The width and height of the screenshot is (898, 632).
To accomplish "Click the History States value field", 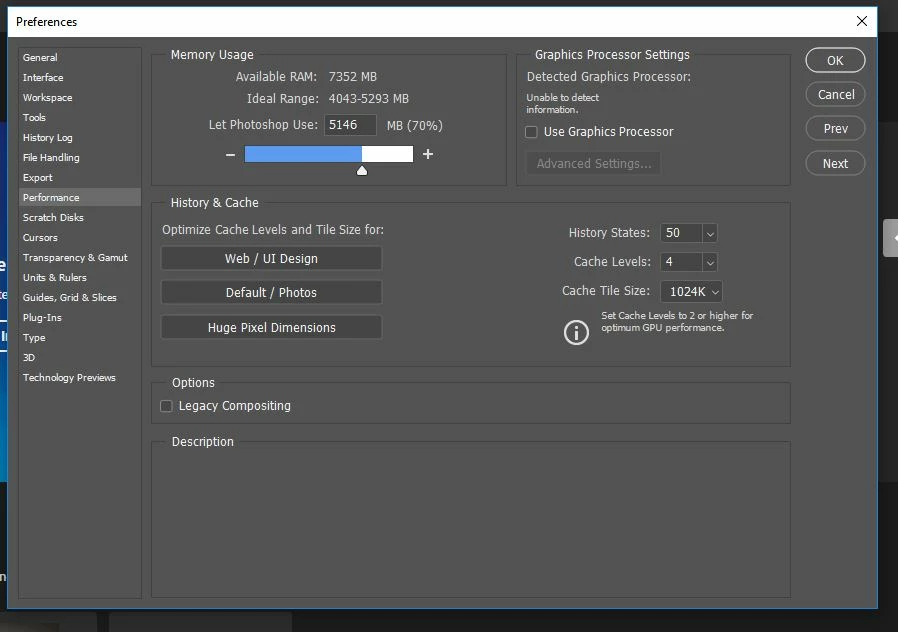I will coord(681,233).
